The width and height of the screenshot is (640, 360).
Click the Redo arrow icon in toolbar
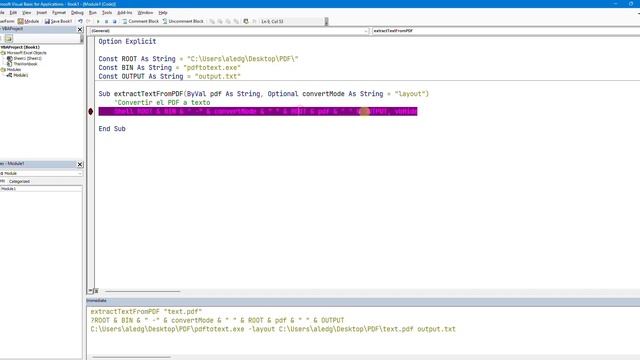point(88,21)
